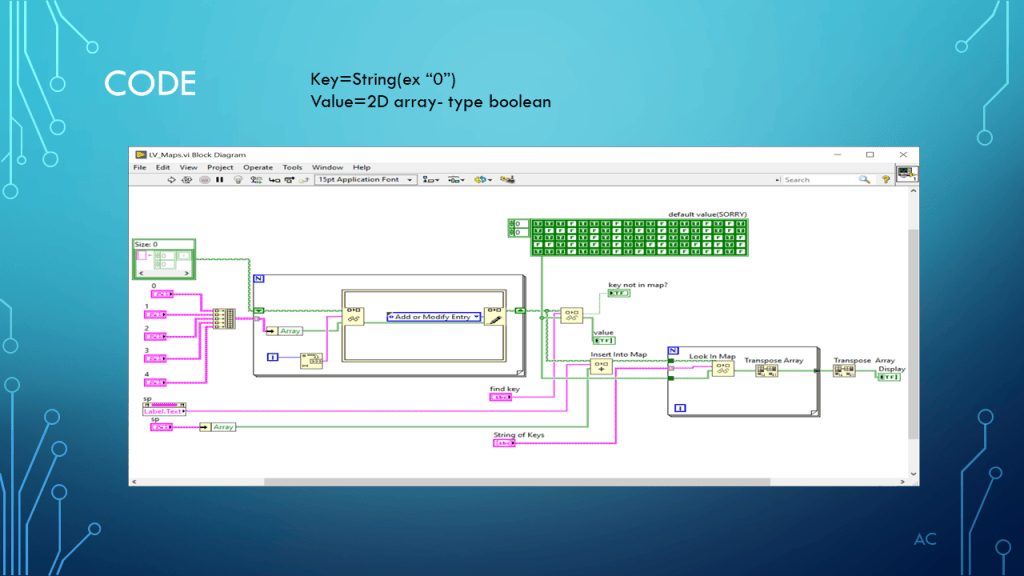Open the Add or Modify Entry selector
The width and height of the screenshot is (1024, 576).
(x=434, y=317)
